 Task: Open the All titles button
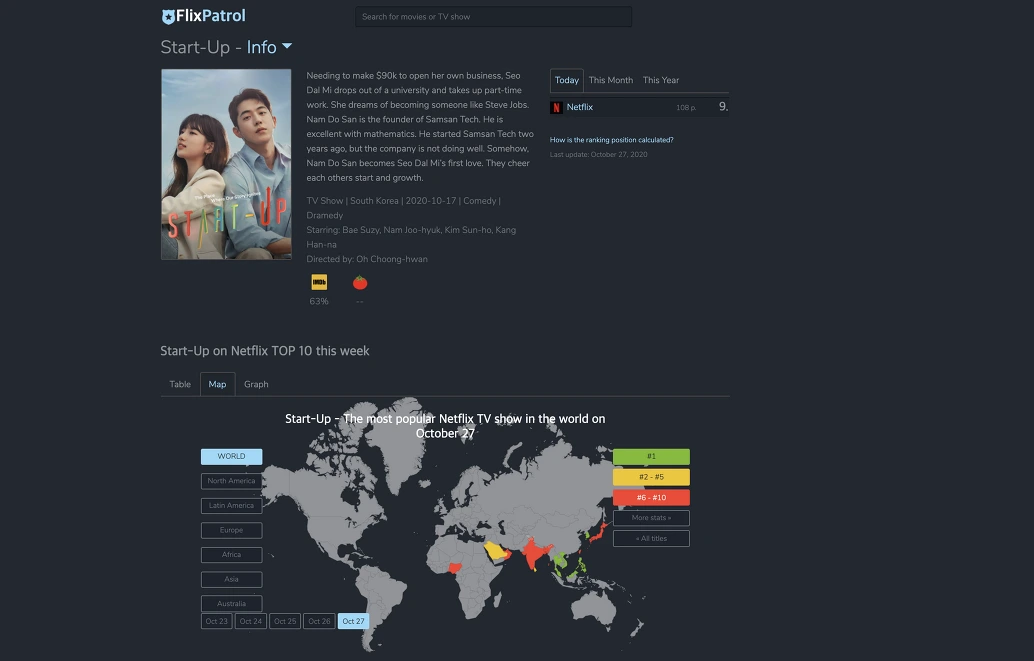coord(652,539)
